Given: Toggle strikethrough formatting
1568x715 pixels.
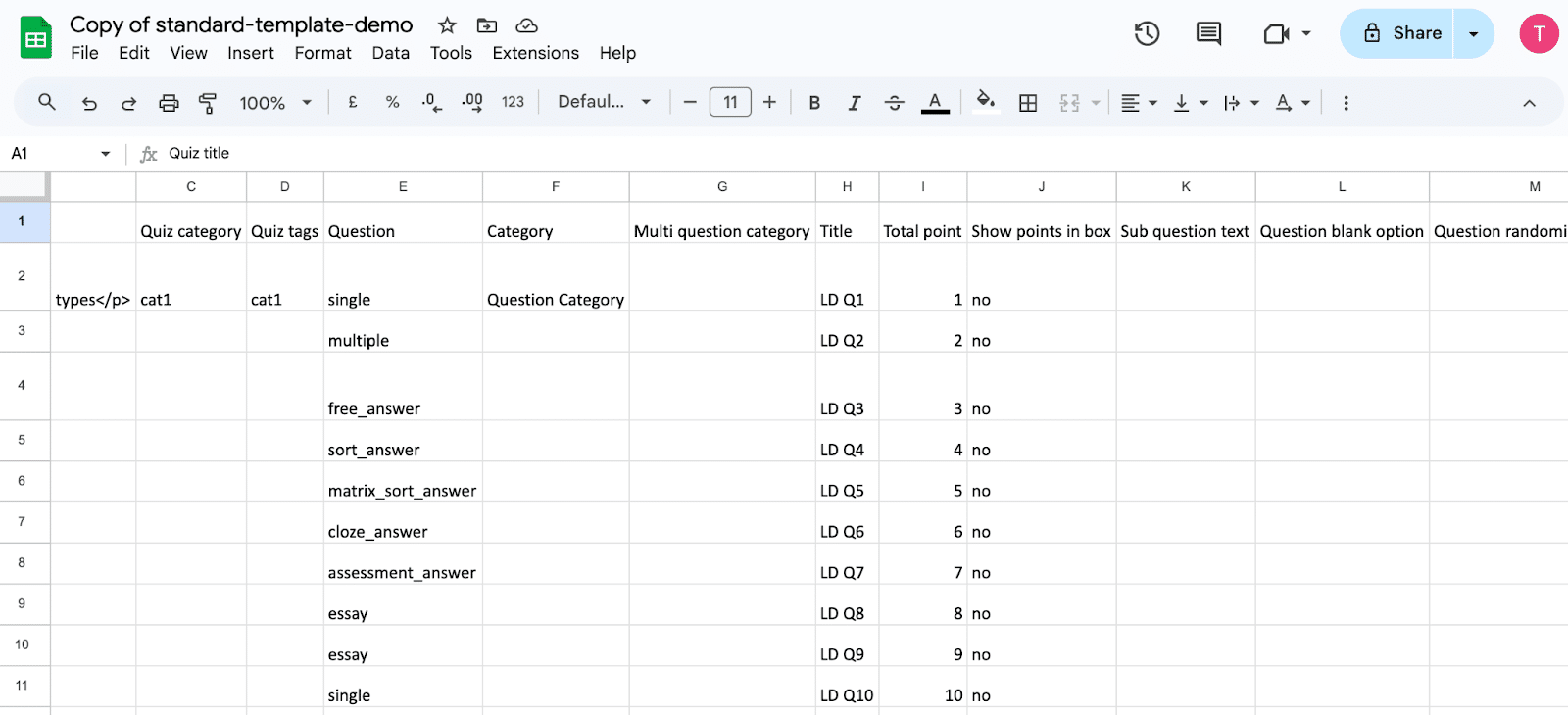Looking at the screenshot, I should tap(894, 103).
